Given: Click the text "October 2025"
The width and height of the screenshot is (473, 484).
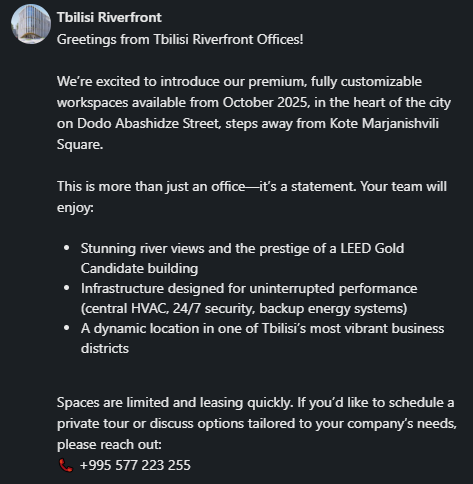Looking at the screenshot, I should point(266,102).
